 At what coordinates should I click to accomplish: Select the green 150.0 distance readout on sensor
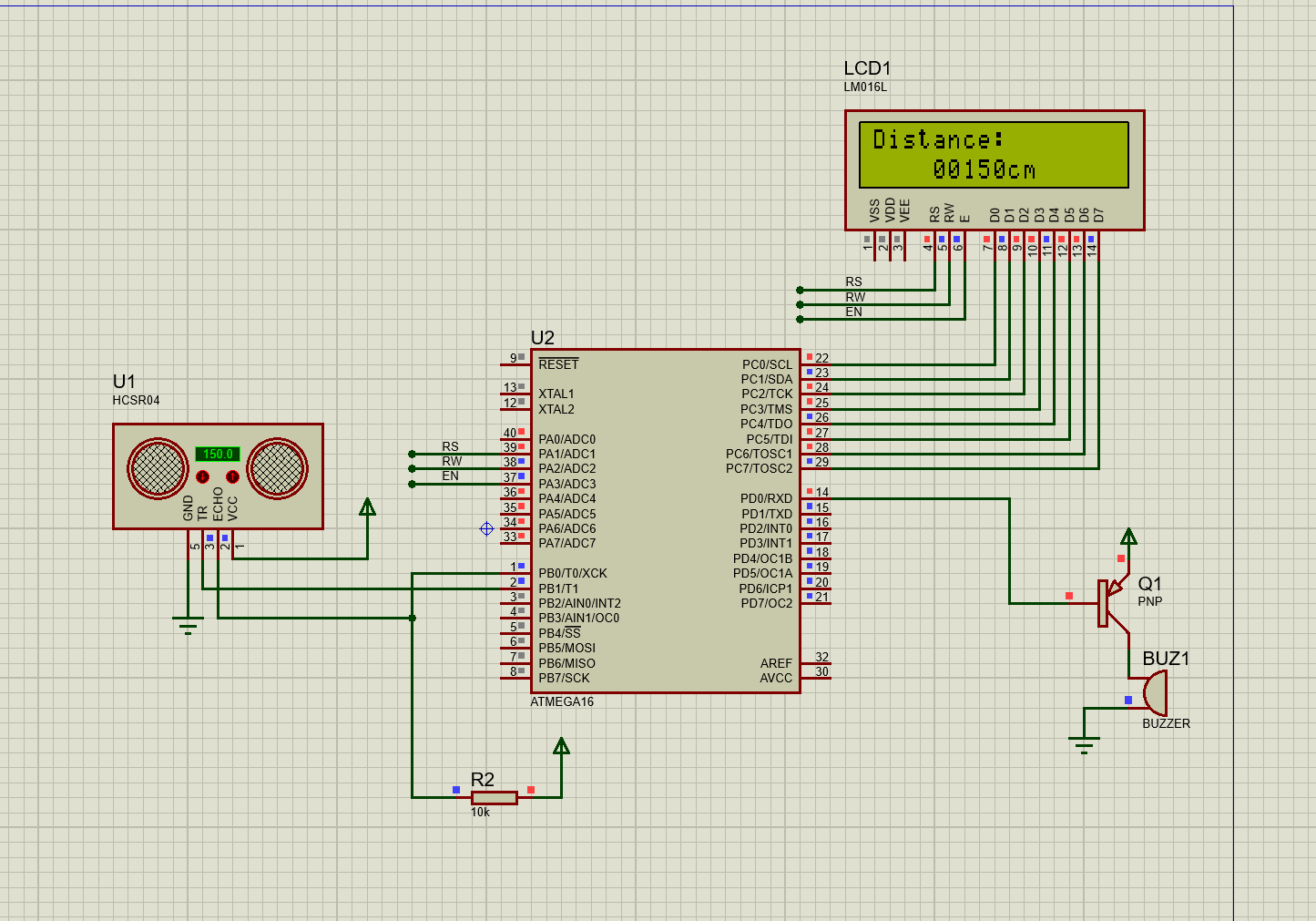(218, 454)
